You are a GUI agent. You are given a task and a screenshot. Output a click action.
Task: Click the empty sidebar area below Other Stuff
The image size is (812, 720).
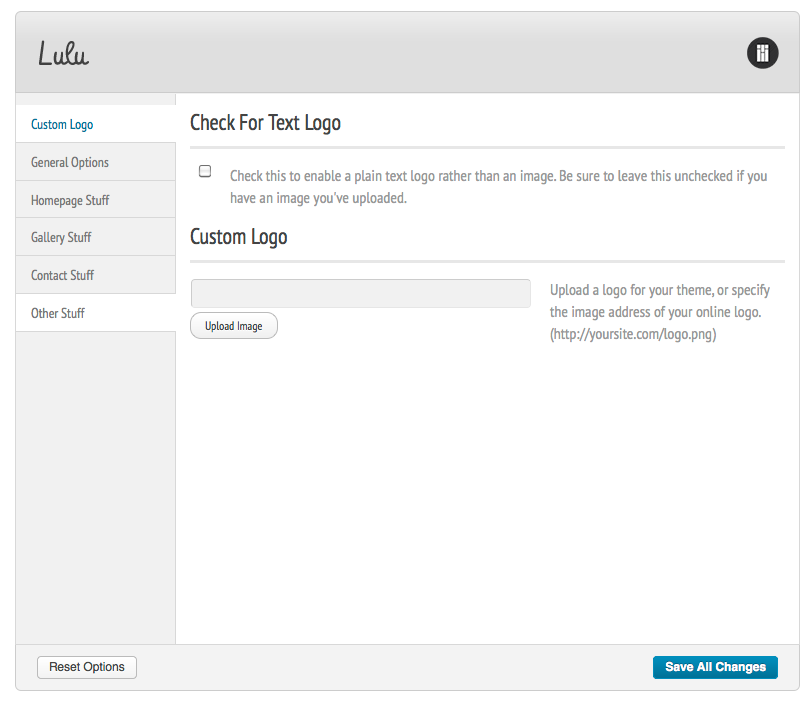96,487
